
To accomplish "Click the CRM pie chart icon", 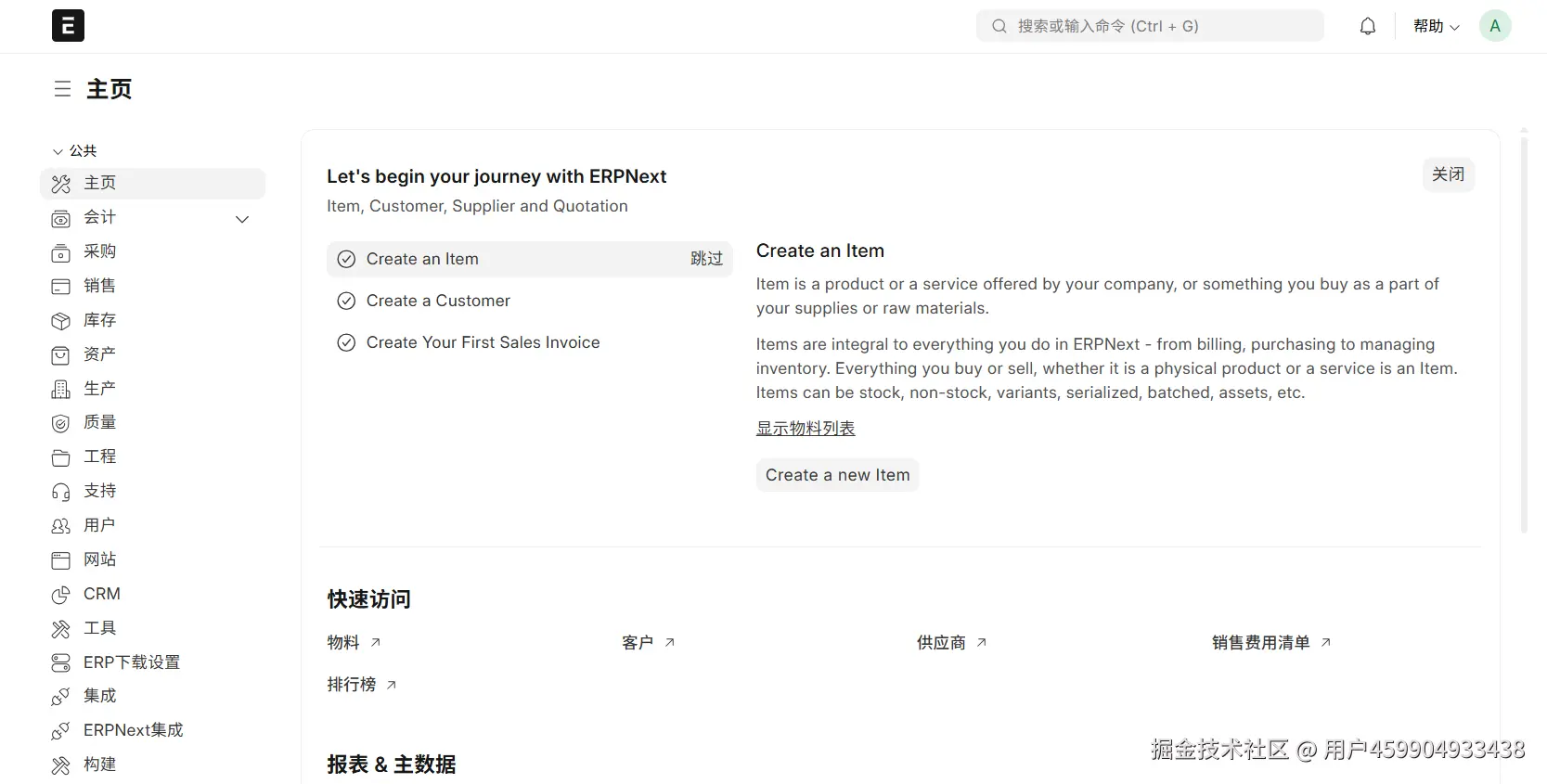I will [60, 595].
